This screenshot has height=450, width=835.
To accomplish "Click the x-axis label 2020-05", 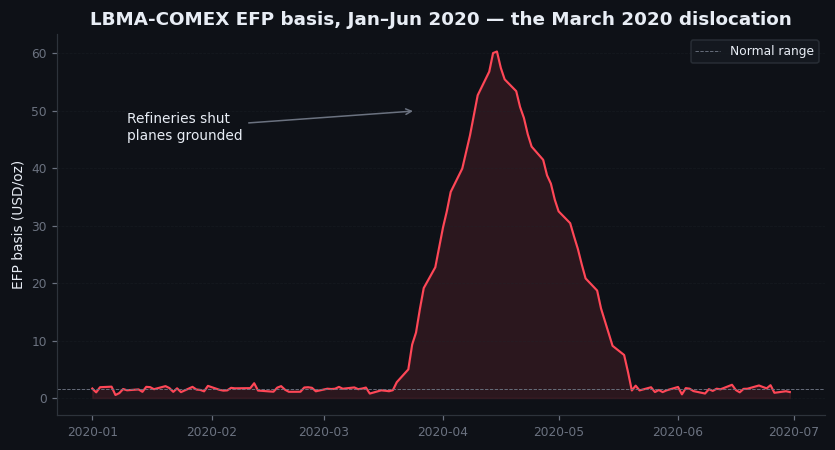I will click(x=559, y=431).
